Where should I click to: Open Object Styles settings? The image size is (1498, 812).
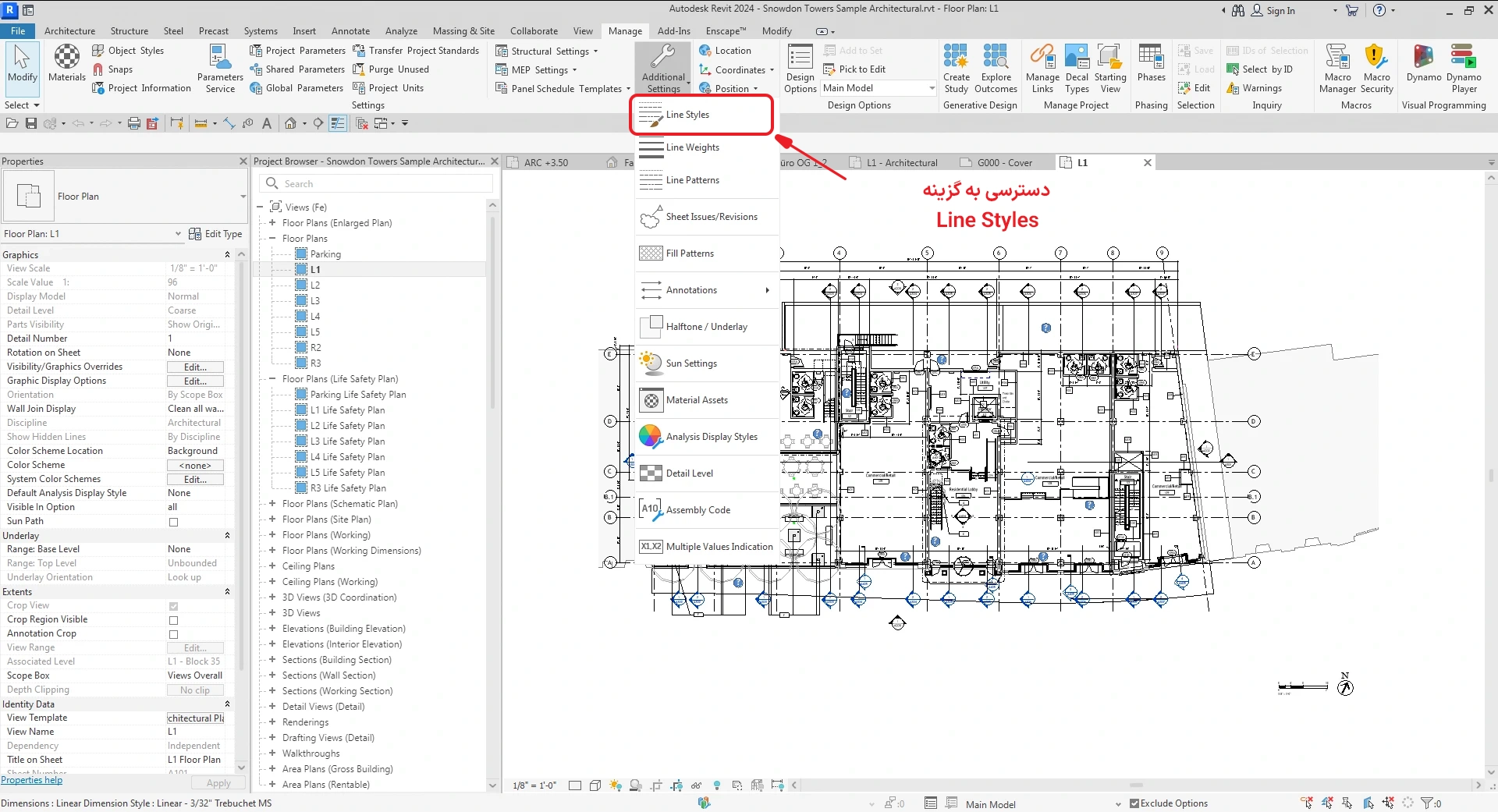pos(128,51)
